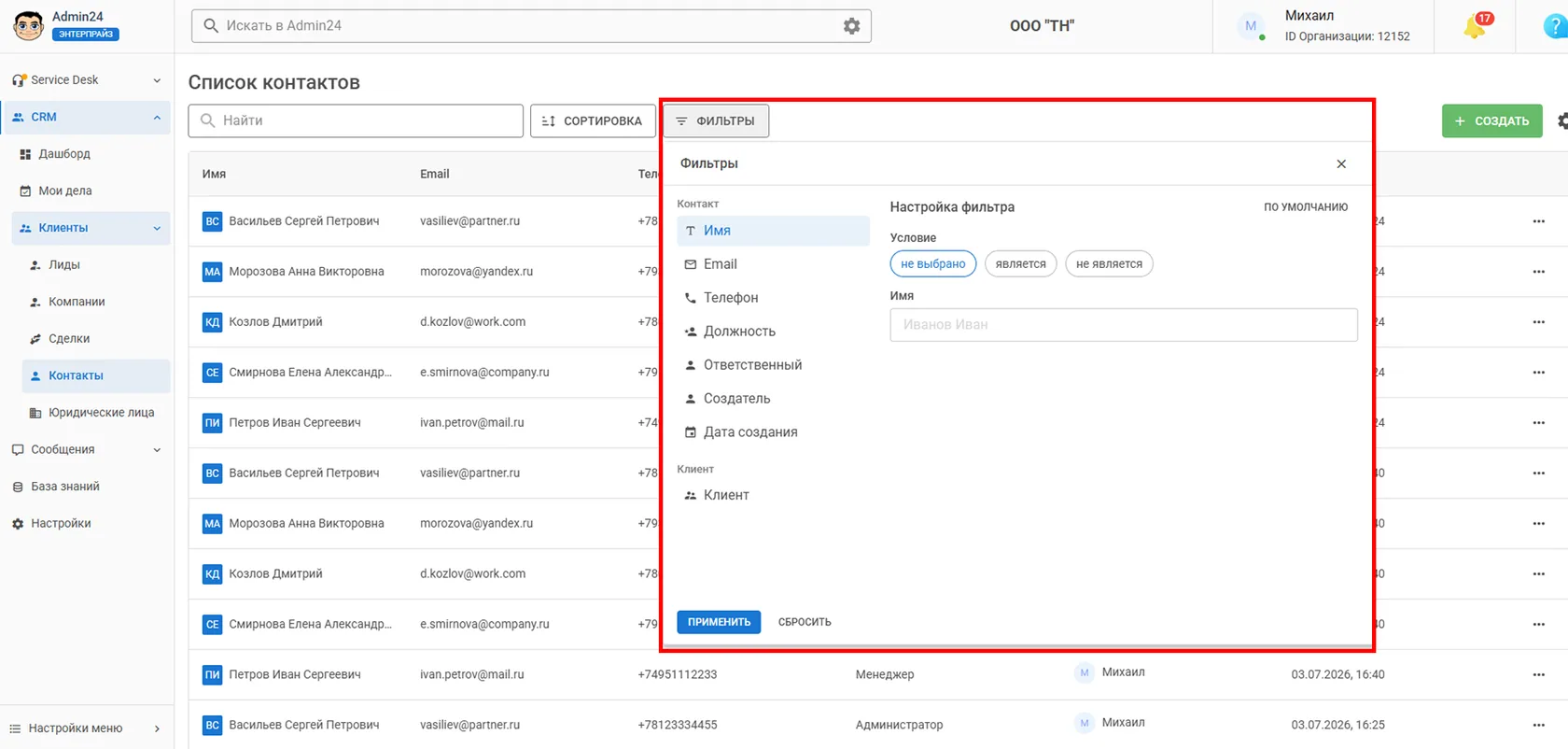
Task: Click ПО УМОЛЧАНИЮ in filter settings
Action: click(1306, 207)
